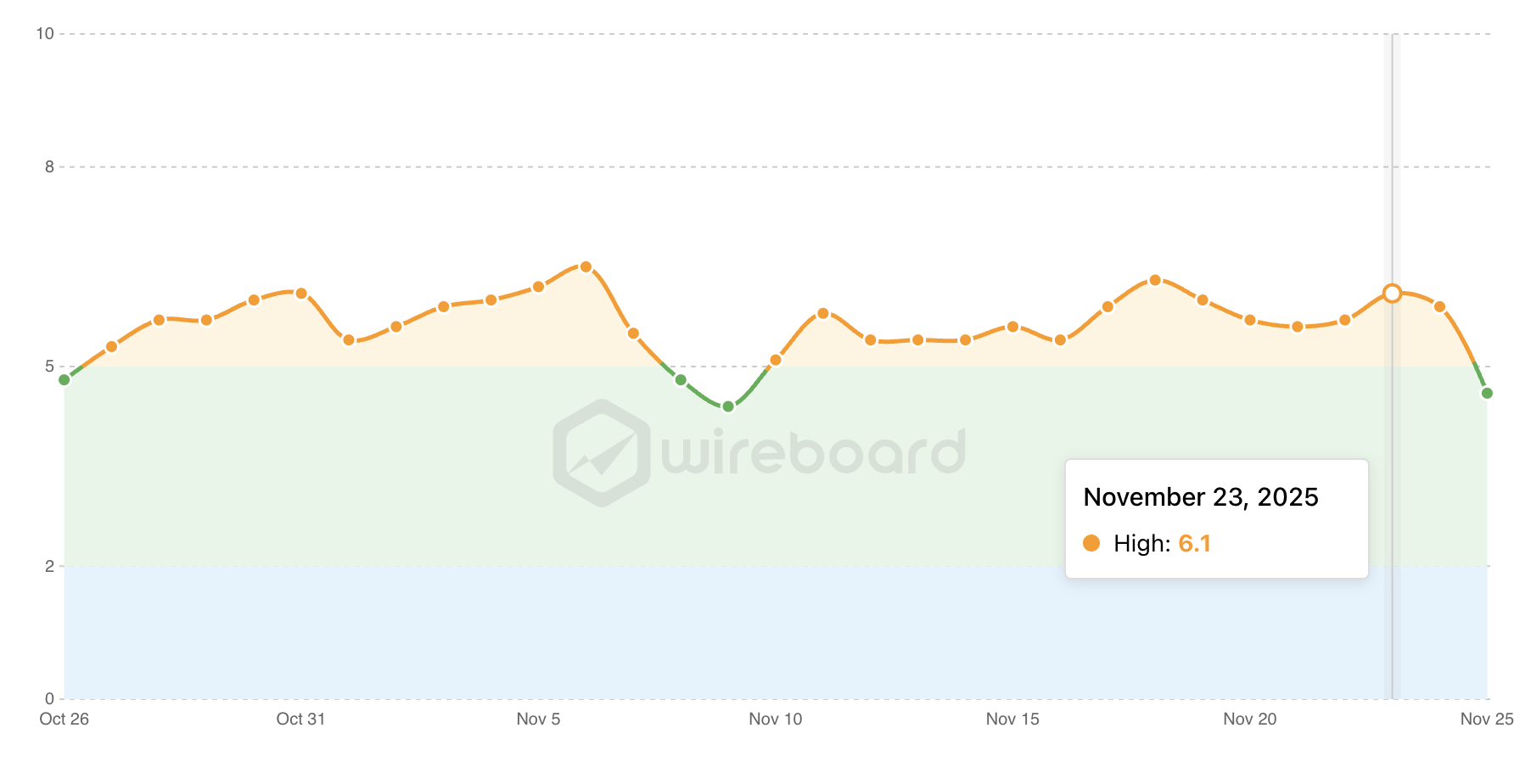The height and width of the screenshot is (784, 1531).
Task: Select the data point above Nov 15
Action: click(x=1012, y=327)
